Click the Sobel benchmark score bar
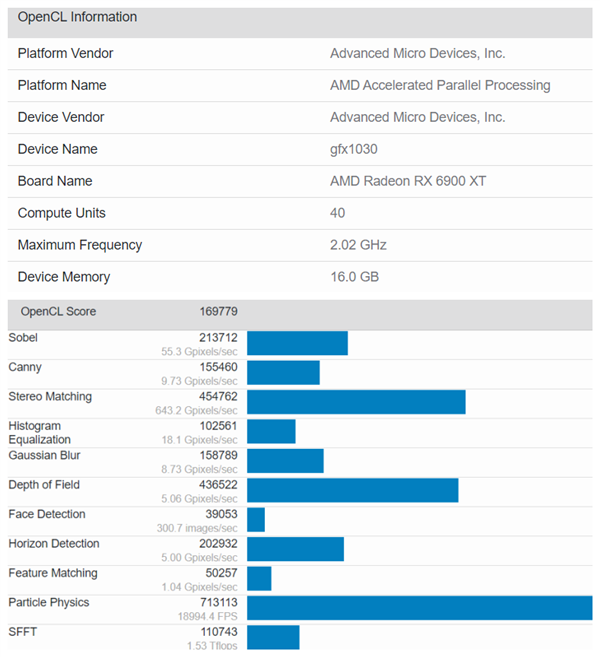Screen dimensions: 600x657 click(297, 343)
